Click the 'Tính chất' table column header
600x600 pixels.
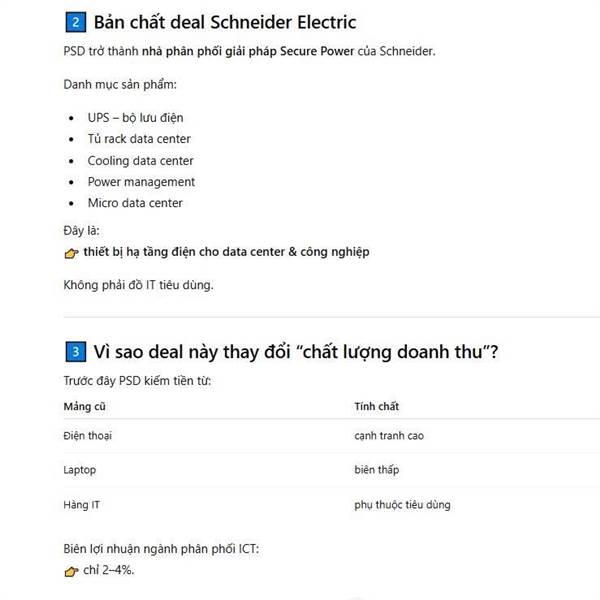click(x=376, y=406)
